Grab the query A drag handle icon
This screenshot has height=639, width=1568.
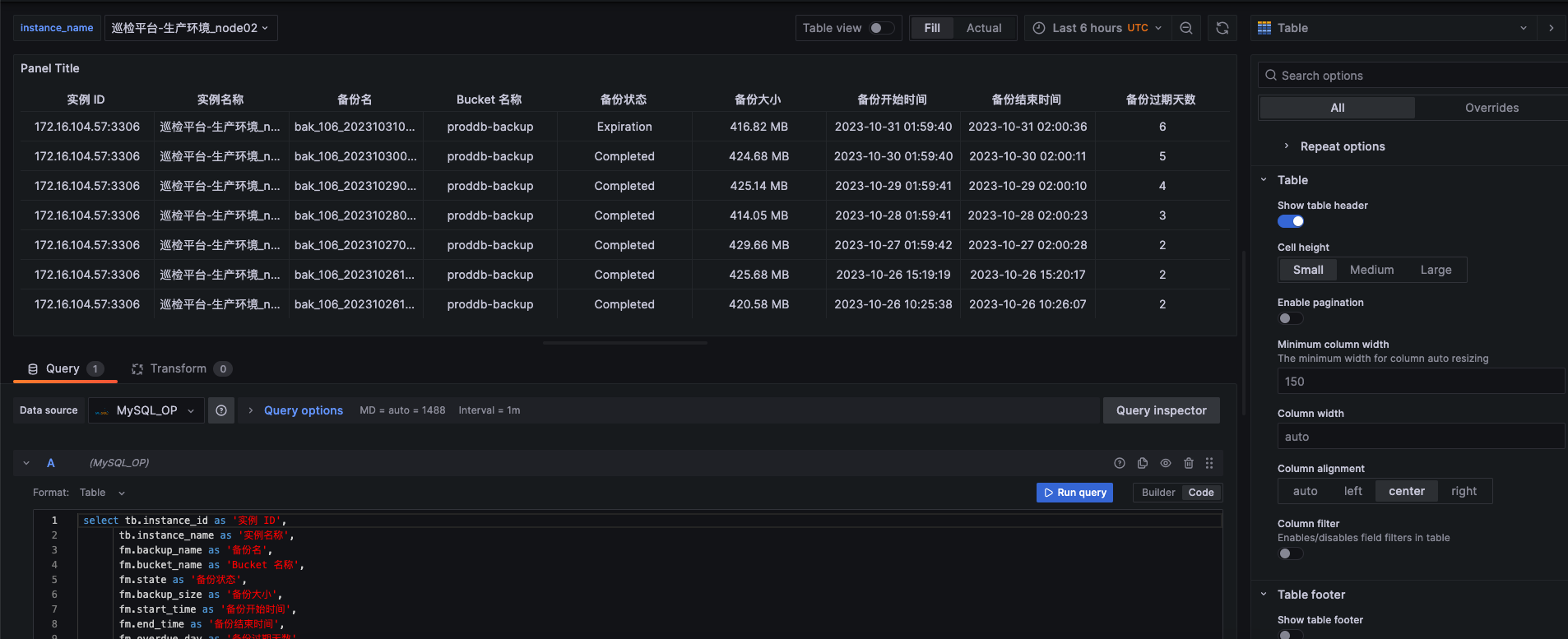pos(1209,463)
